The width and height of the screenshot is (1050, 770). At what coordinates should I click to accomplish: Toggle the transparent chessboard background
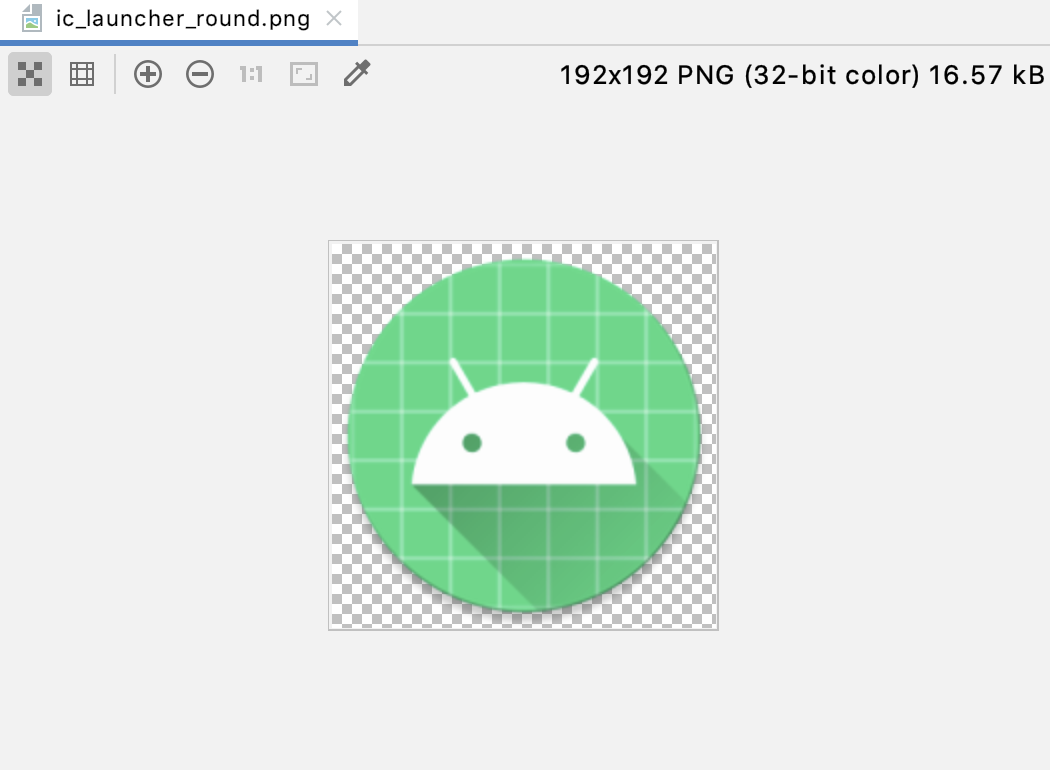(29, 74)
